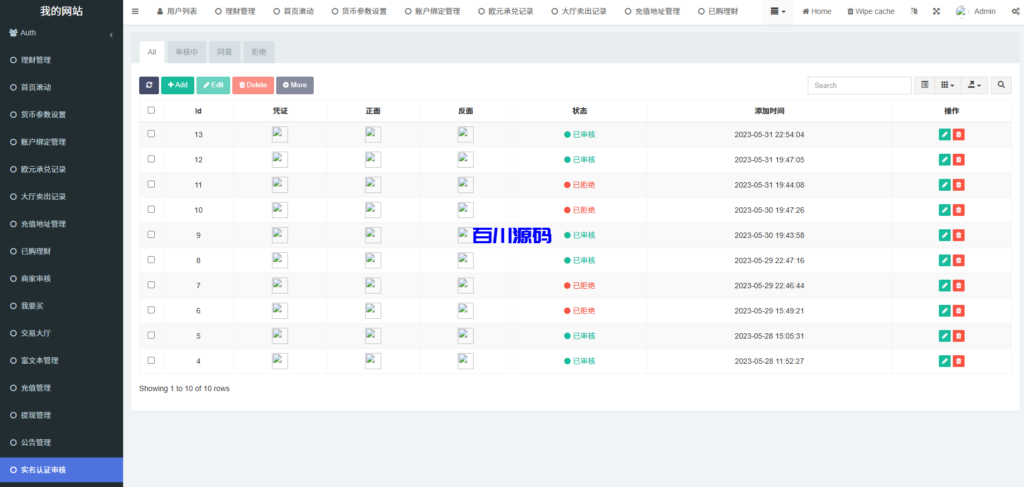Click red delete icon for row 4
The width and height of the screenshot is (1024, 487).
pos(959,361)
